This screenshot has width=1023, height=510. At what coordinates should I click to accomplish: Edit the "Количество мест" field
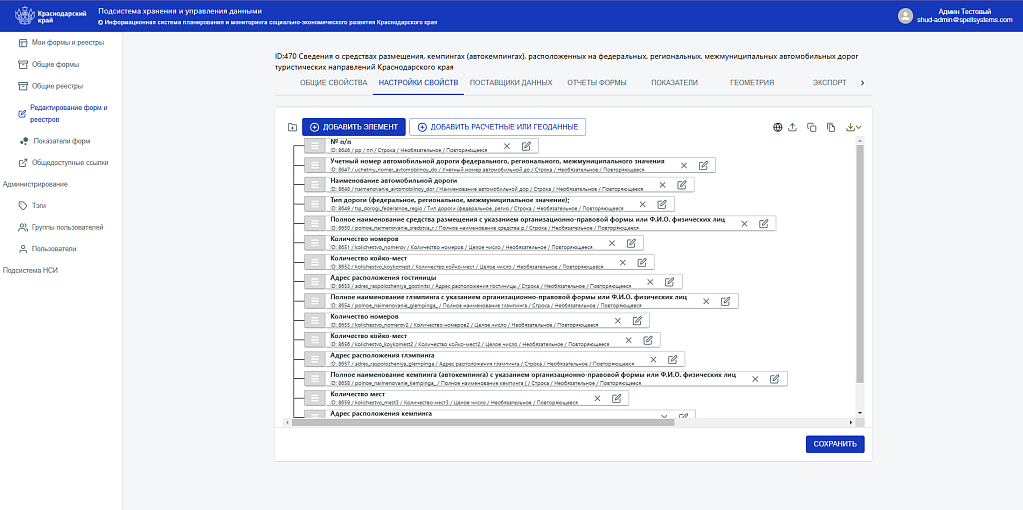click(616, 398)
